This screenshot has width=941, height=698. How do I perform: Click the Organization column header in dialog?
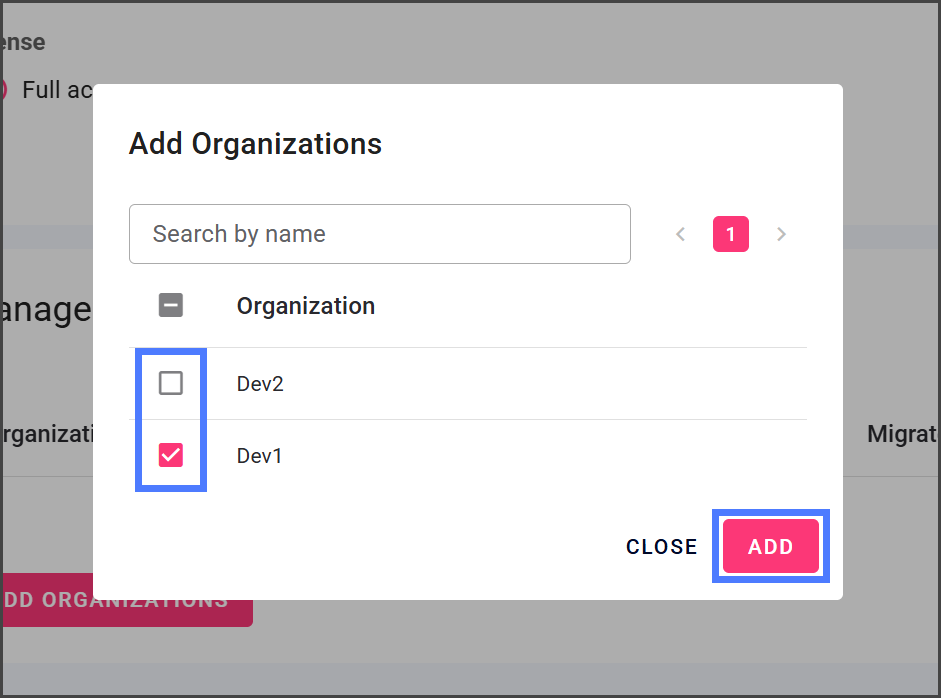coord(305,306)
